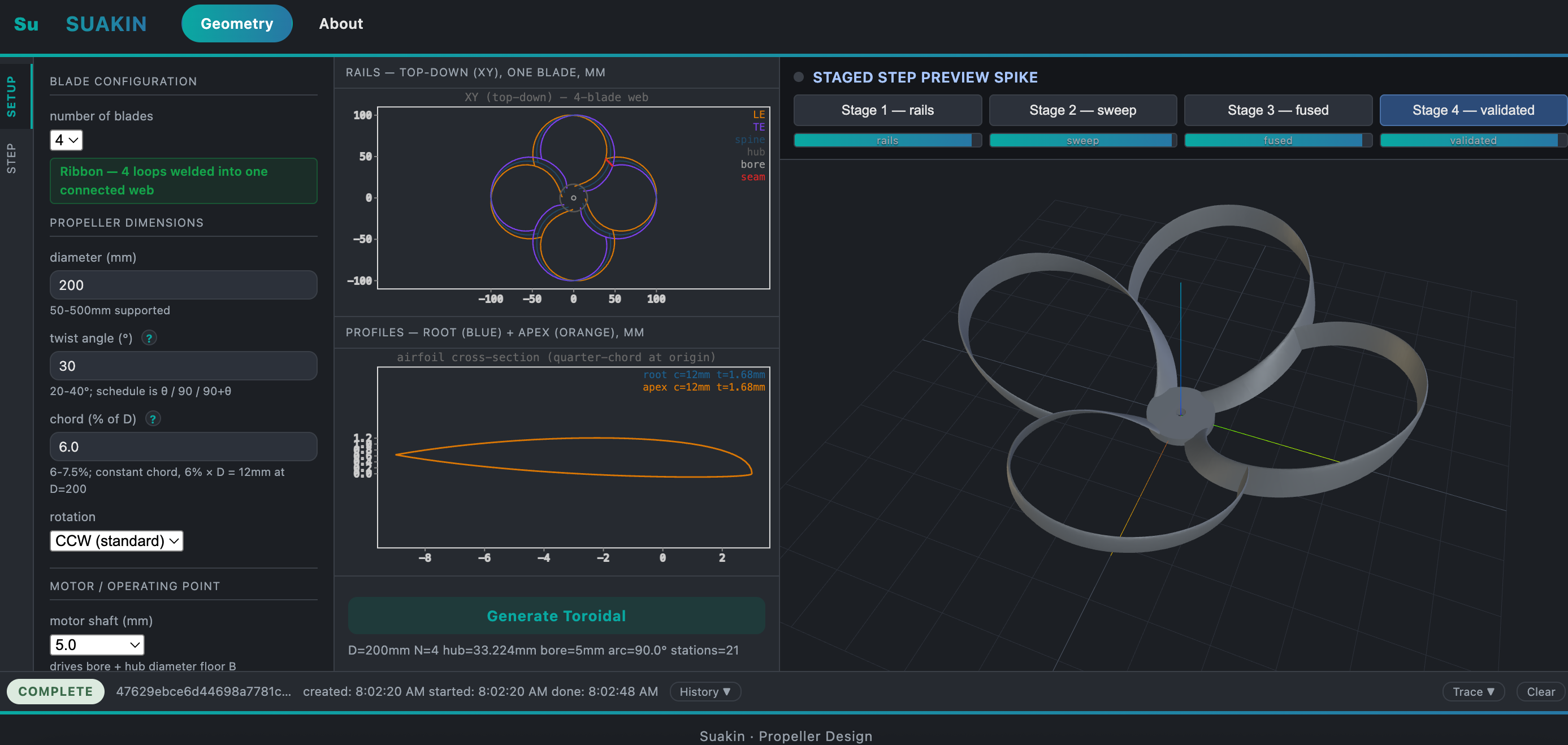
Task: Click the BLADE CONFIGURATION heading
Action: pyautogui.click(x=123, y=81)
